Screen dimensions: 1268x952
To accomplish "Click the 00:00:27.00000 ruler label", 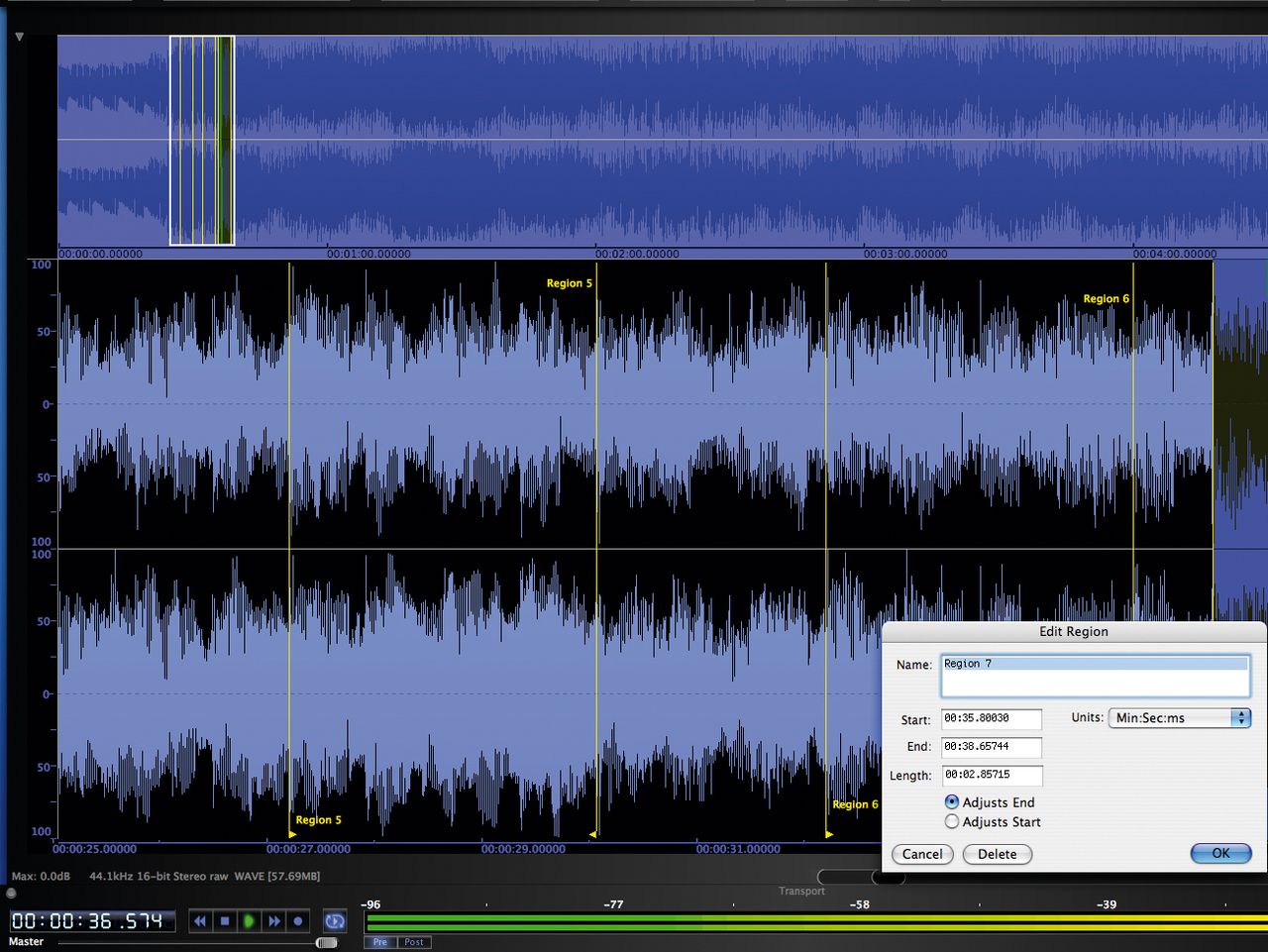I will [x=308, y=849].
